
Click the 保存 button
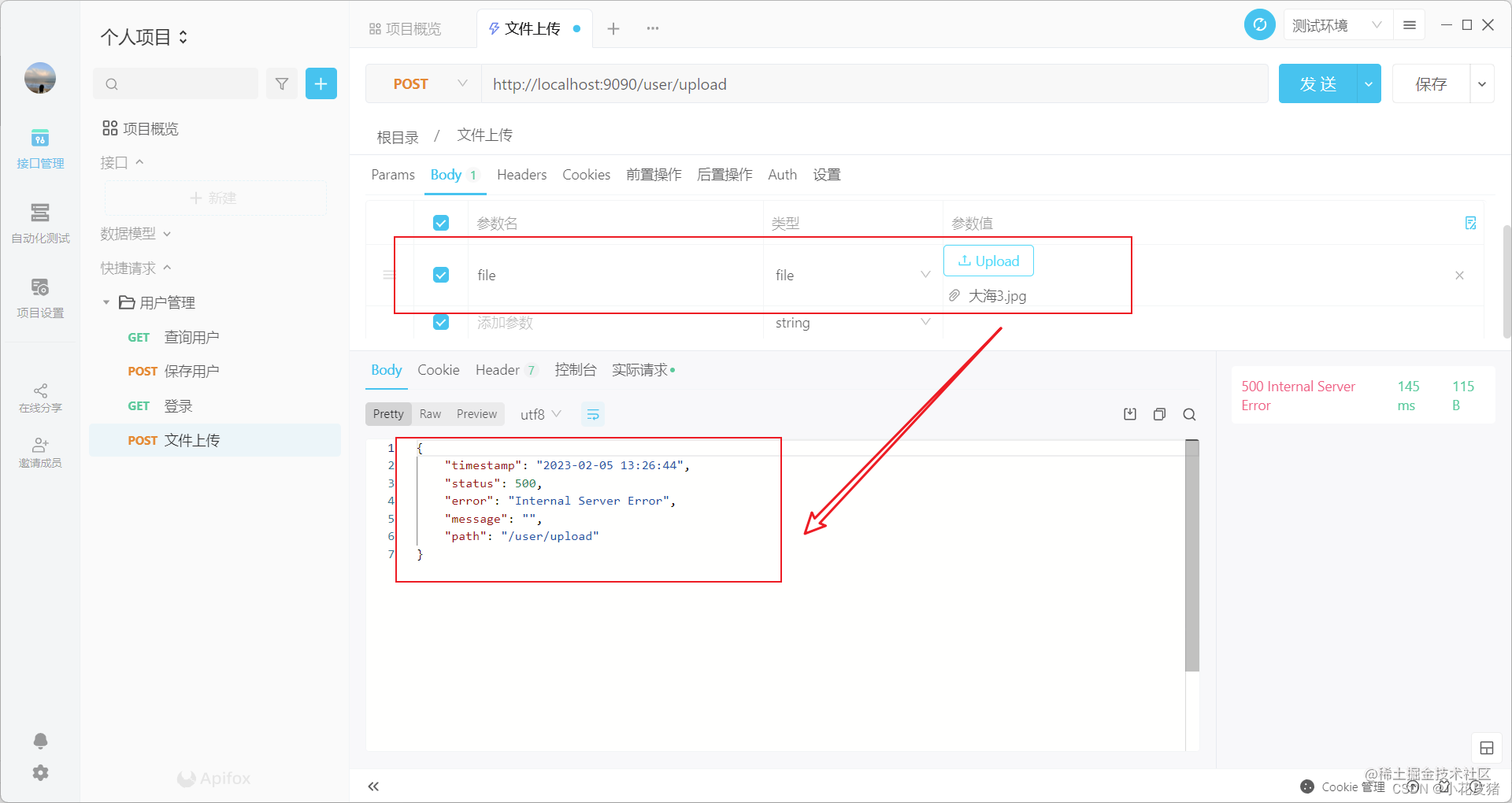click(1431, 83)
